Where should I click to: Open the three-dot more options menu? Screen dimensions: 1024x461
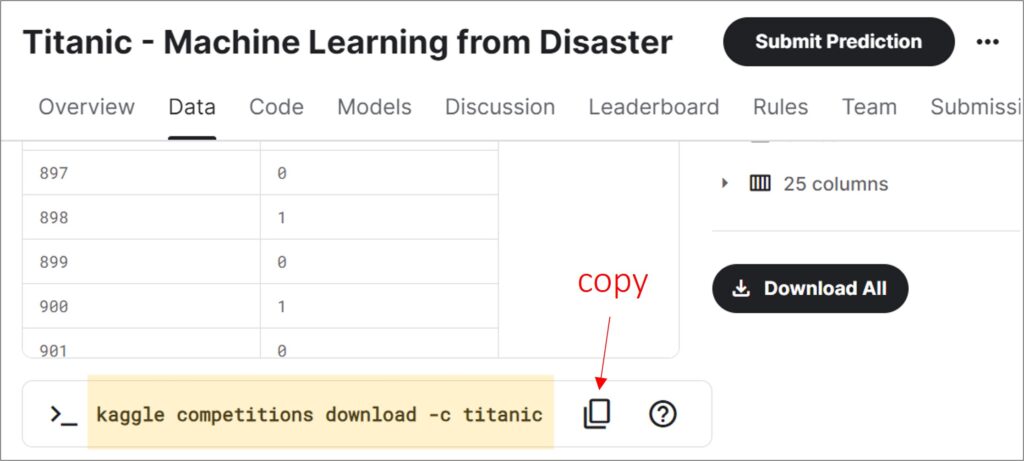(988, 42)
